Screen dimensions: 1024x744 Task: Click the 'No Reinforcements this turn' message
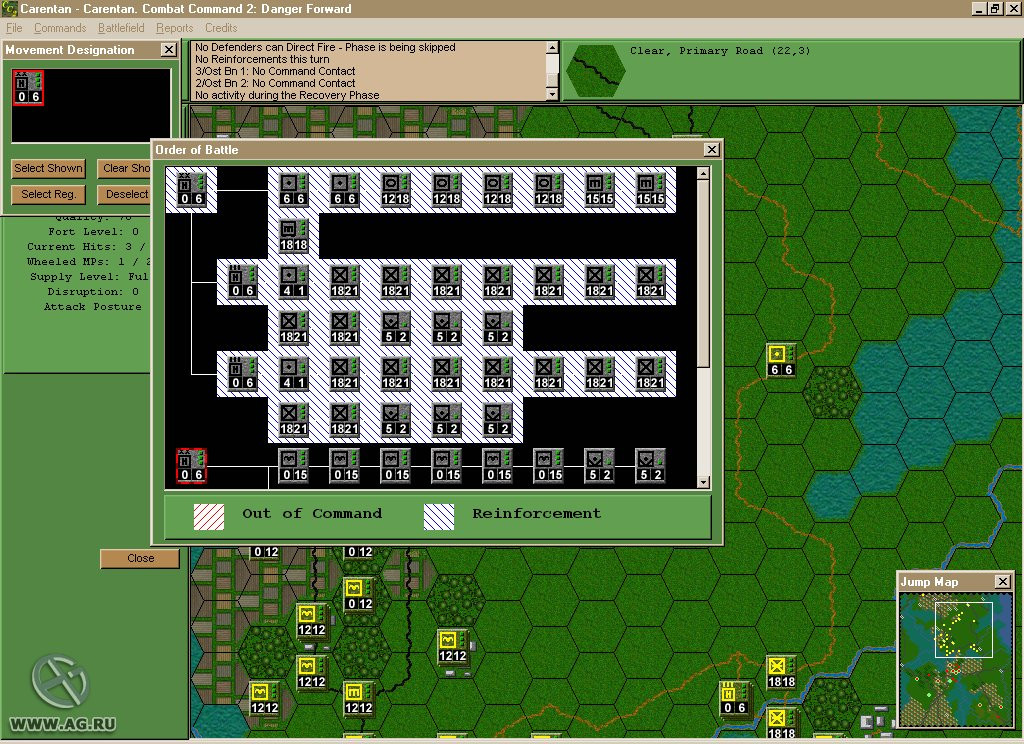262,59
